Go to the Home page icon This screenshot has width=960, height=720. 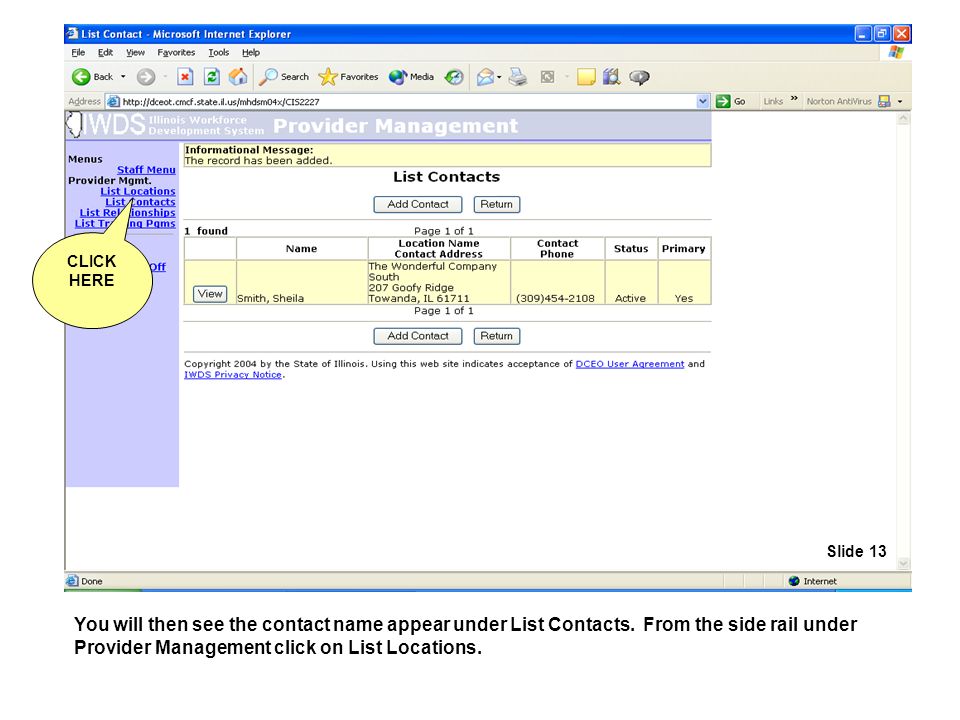click(x=238, y=77)
